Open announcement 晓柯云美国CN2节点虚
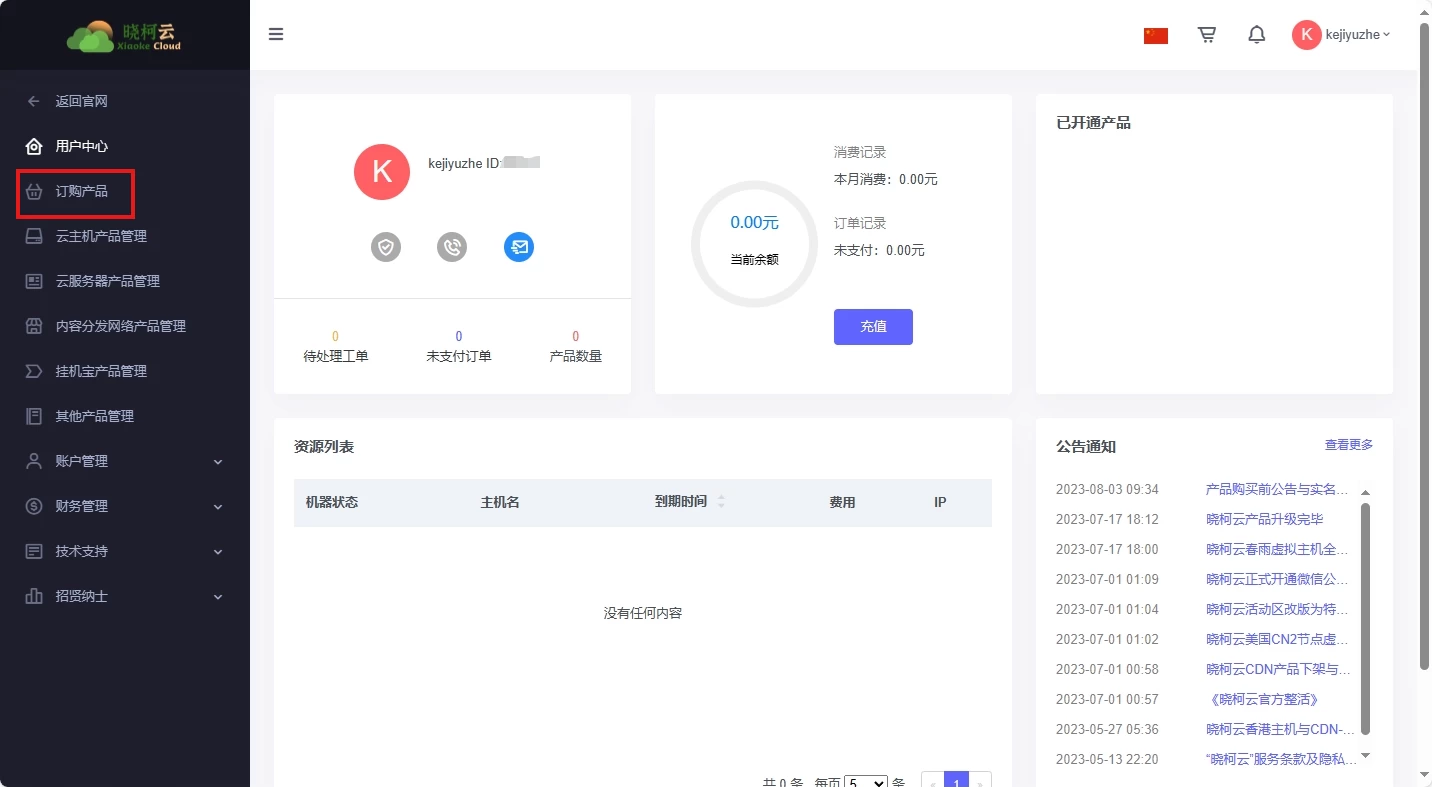Viewport: 1432px width, 787px height. pos(1277,639)
